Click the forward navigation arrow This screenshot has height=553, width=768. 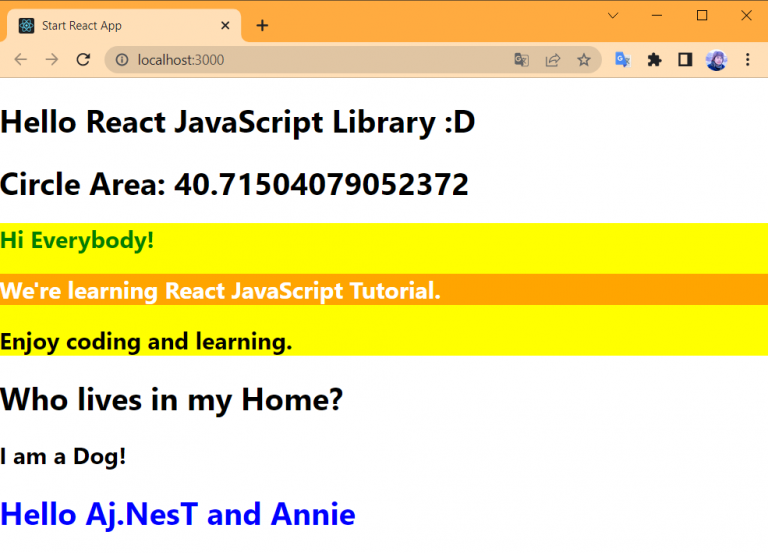pyautogui.click(x=52, y=60)
